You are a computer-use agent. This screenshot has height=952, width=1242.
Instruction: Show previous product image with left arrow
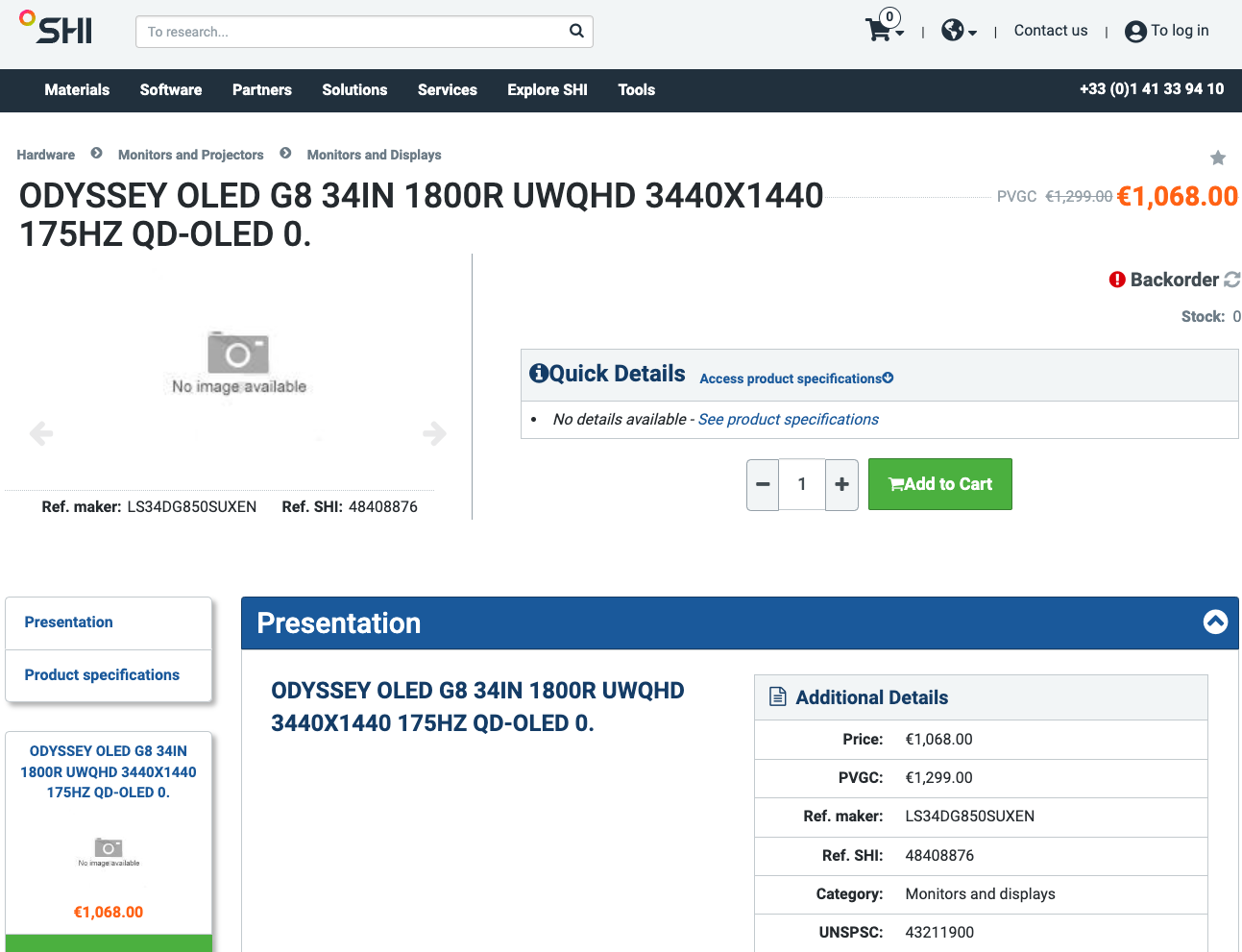coord(41,433)
